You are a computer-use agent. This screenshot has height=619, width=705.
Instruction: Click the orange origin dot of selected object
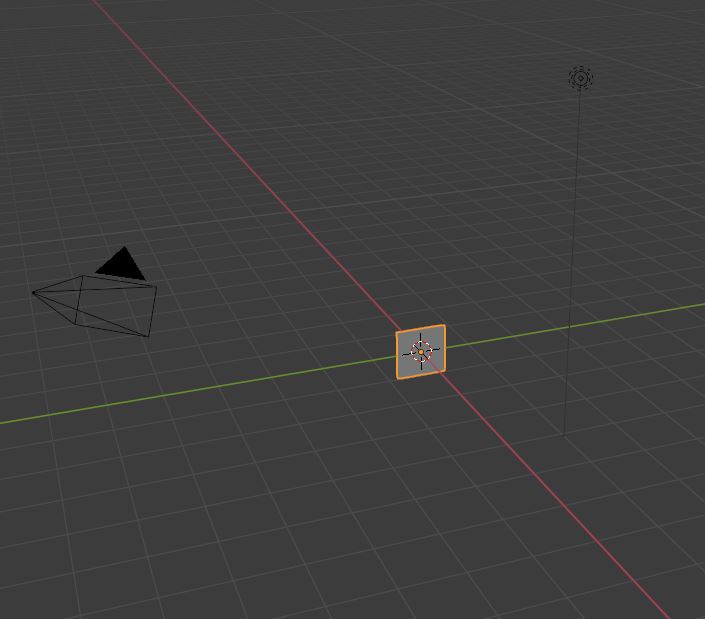pos(421,352)
